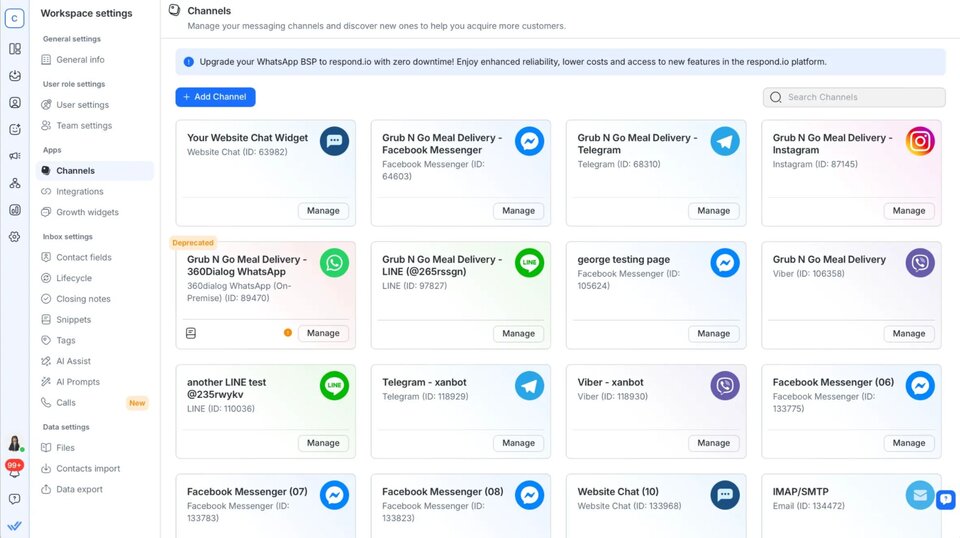This screenshot has width=960, height=538.
Task: Open Contacts import page
Action: tap(95, 468)
